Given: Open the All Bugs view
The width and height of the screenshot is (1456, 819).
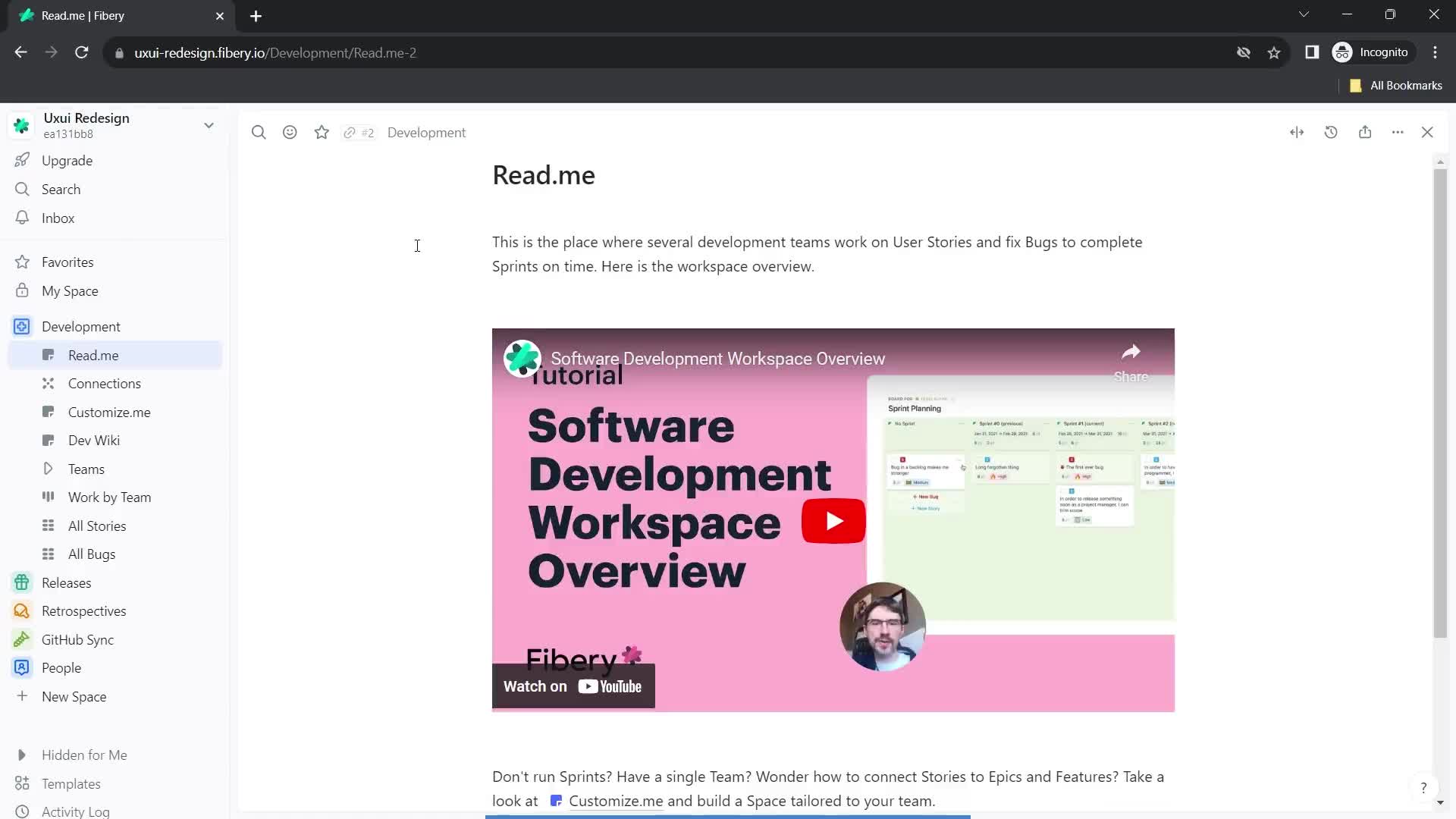Looking at the screenshot, I should (x=91, y=554).
